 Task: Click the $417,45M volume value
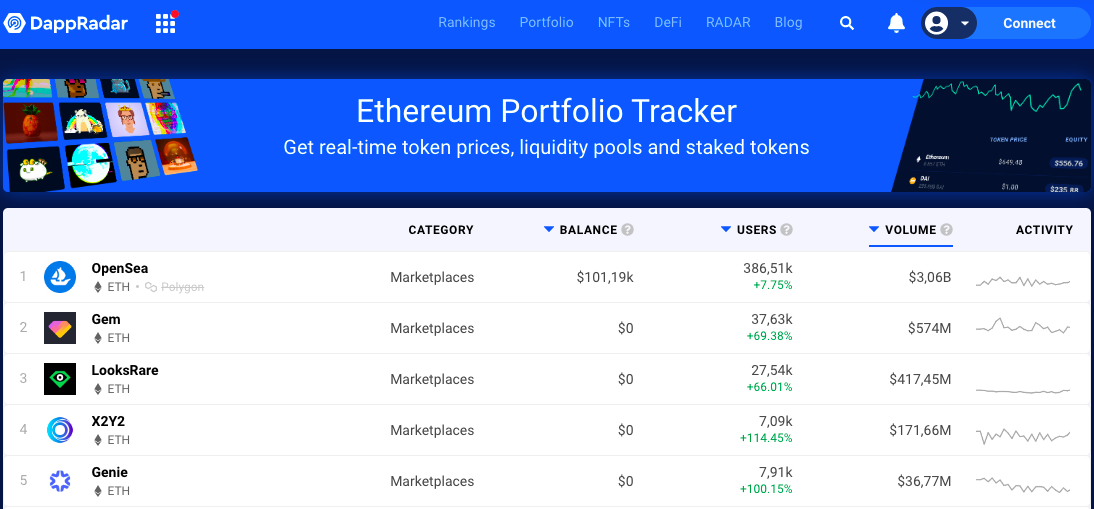(x=920, y=379)
